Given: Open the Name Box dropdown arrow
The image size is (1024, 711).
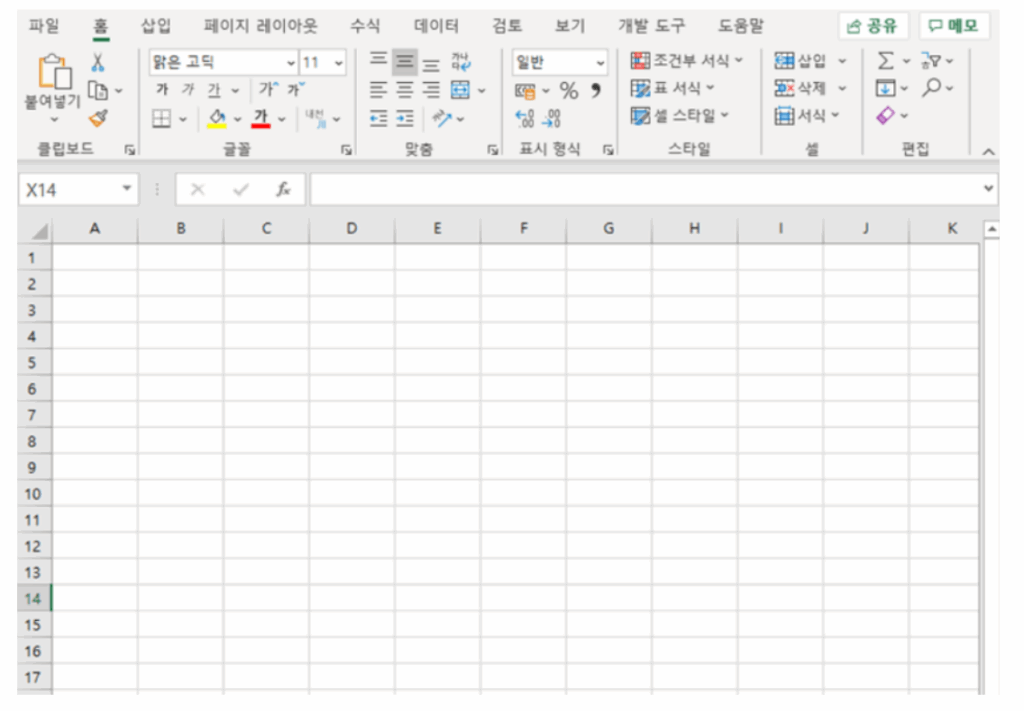Looking at the screenshot, I should (x=126, y=189).
